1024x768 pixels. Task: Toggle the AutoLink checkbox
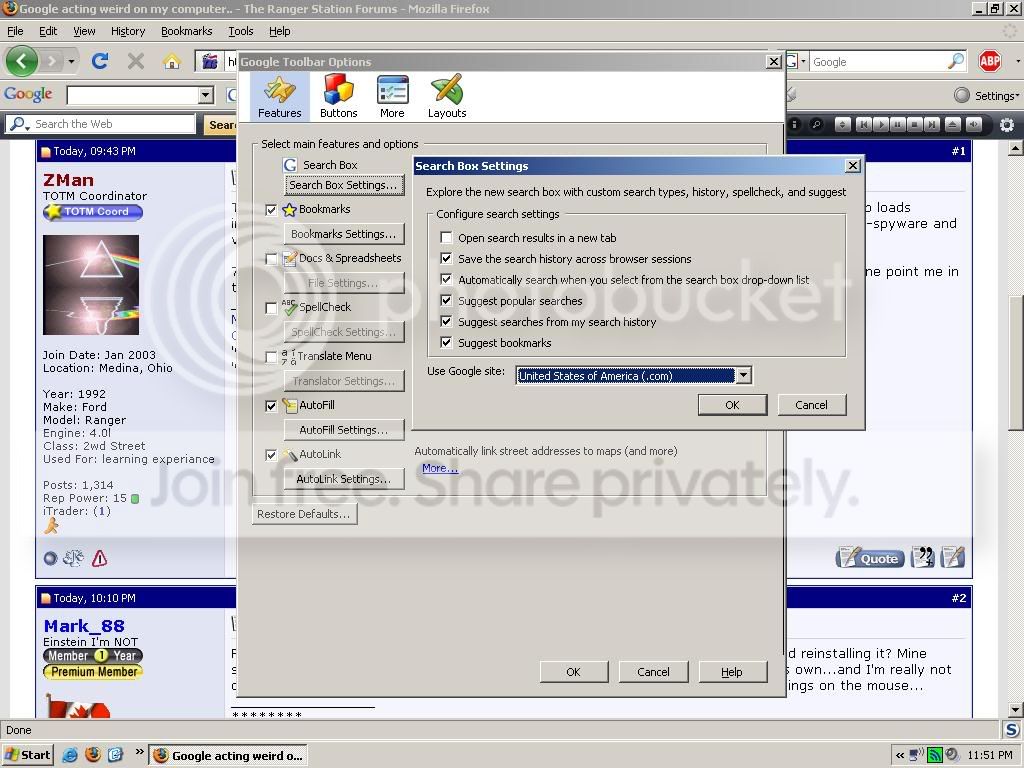pyautogui.click(x=271, y=455)
